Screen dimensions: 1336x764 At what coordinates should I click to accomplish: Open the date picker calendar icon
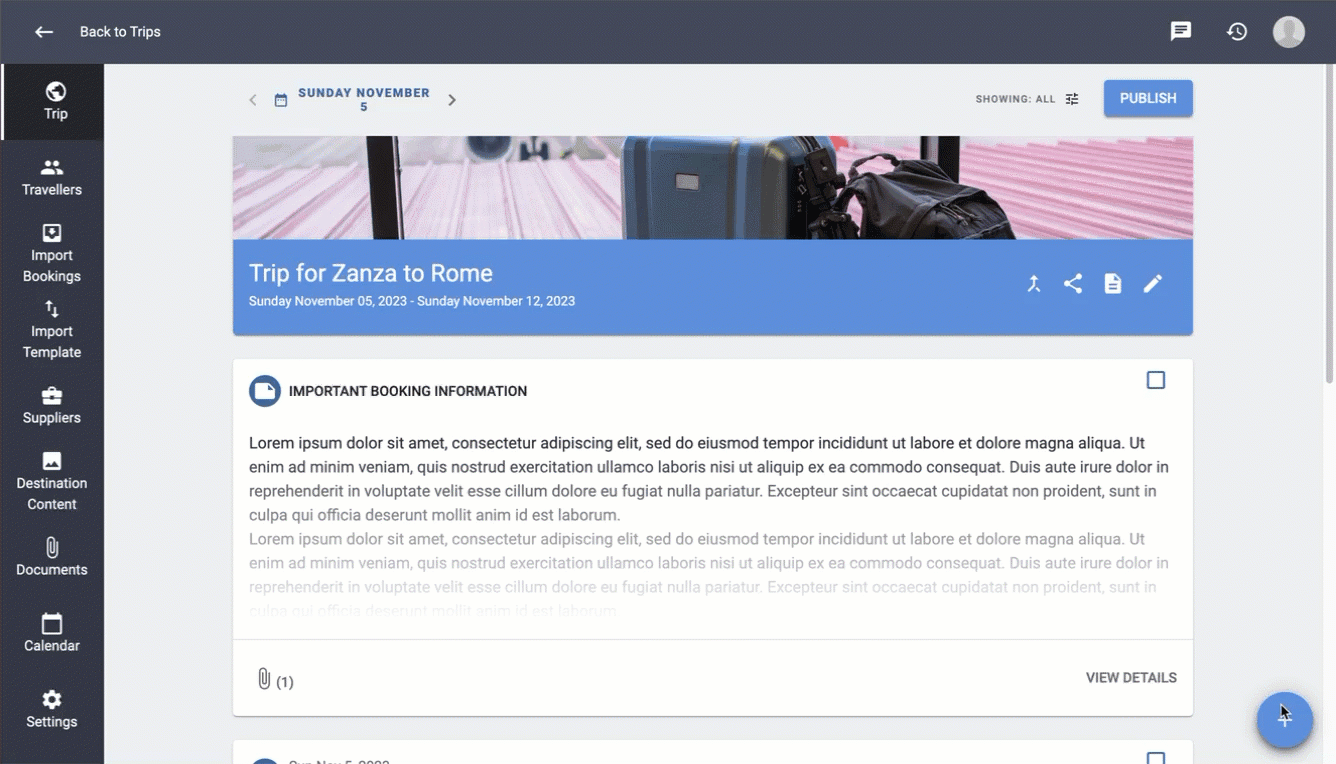click(x=281, y=100)
